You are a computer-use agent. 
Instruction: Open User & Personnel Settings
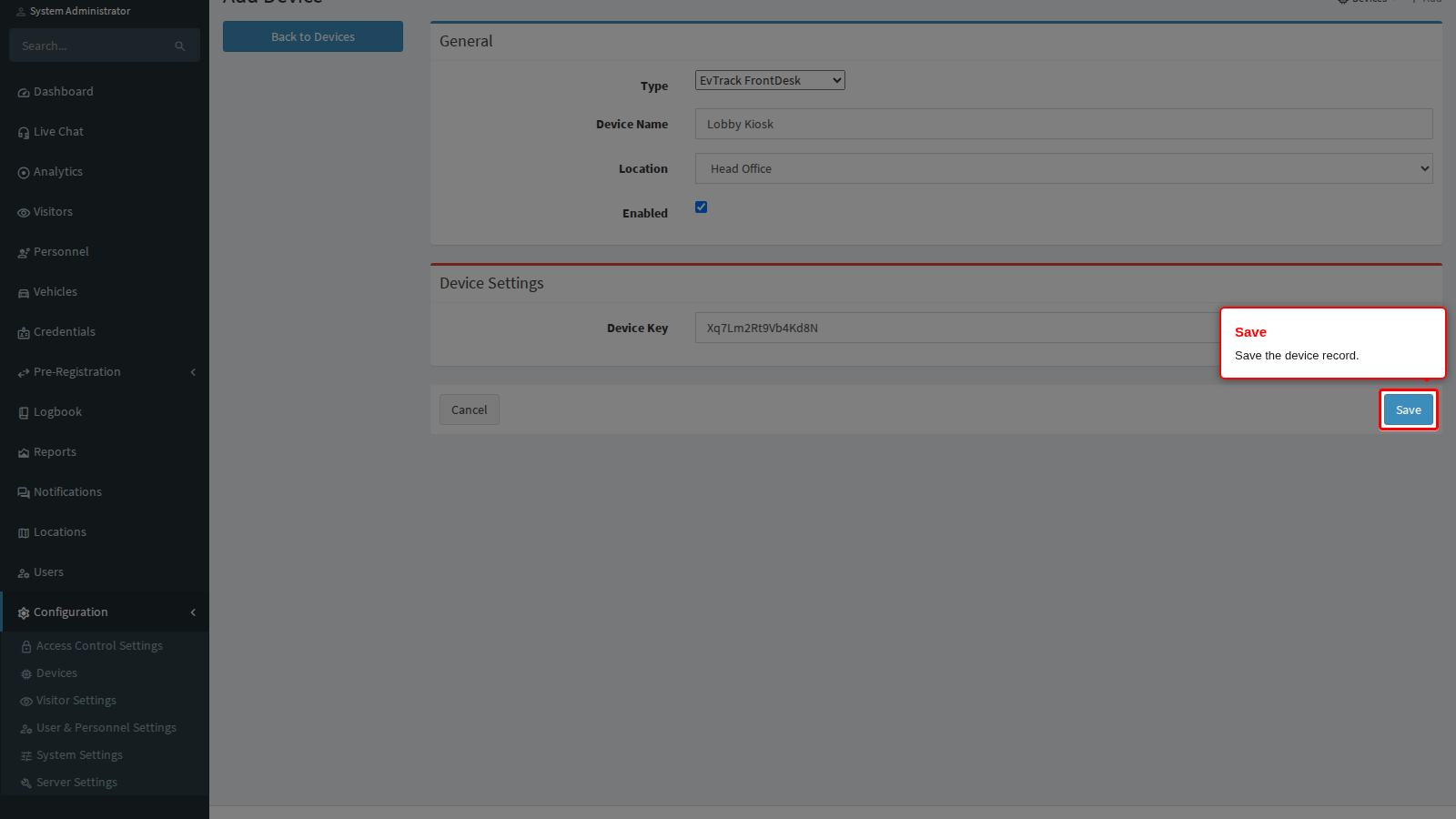(x=106, y=728)
